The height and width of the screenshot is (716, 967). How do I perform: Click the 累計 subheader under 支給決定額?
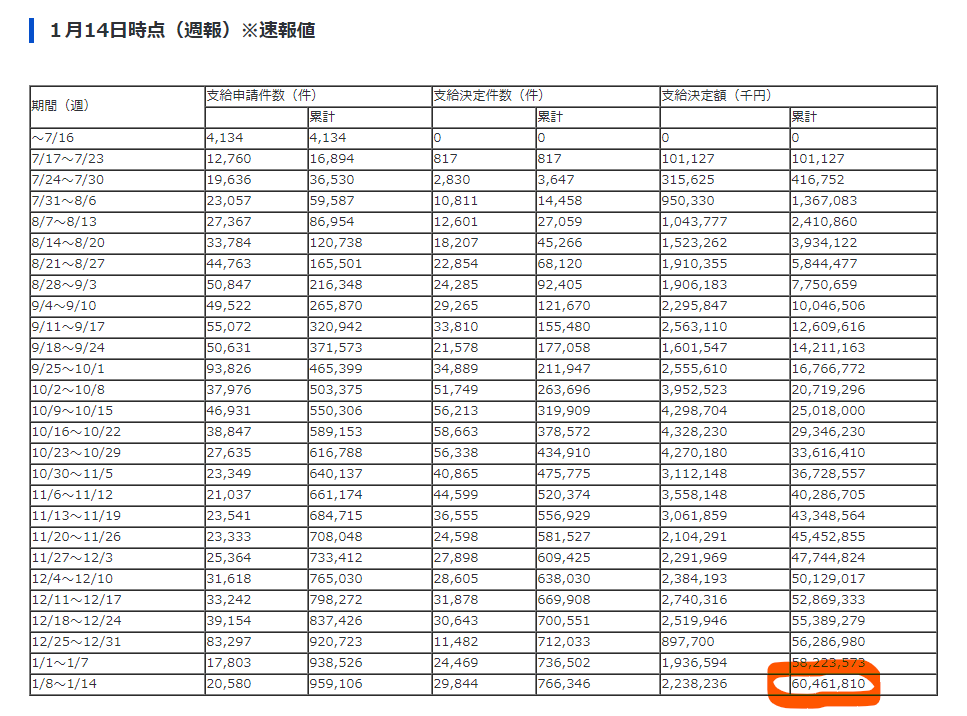(x=805, y=117)
